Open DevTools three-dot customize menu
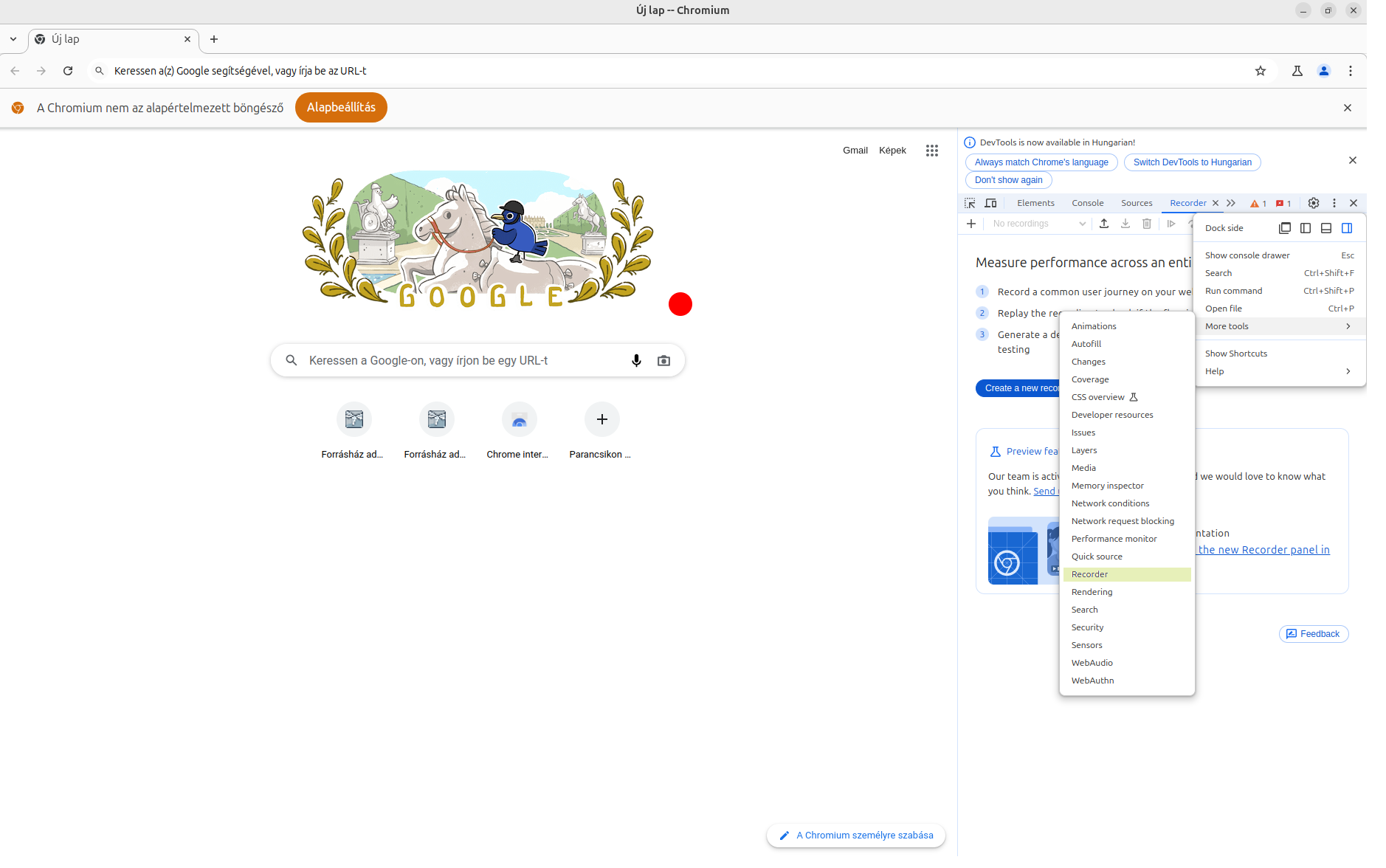This screenshot has height=868, width=1386. (x=1334, y=203)
